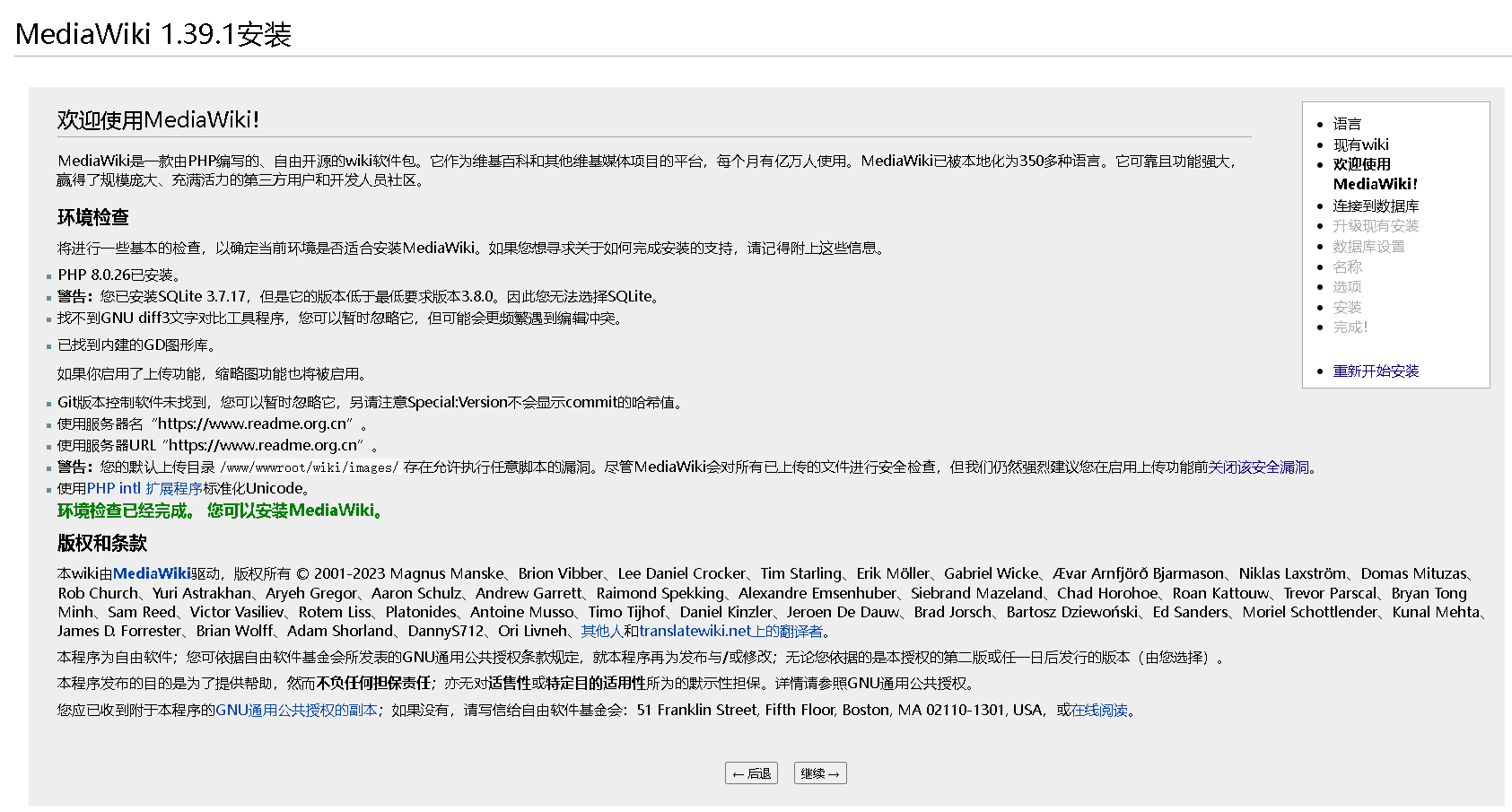Select 安装 step in sidebar
Screen dimensions: 1512x812
coord(1347,307)
